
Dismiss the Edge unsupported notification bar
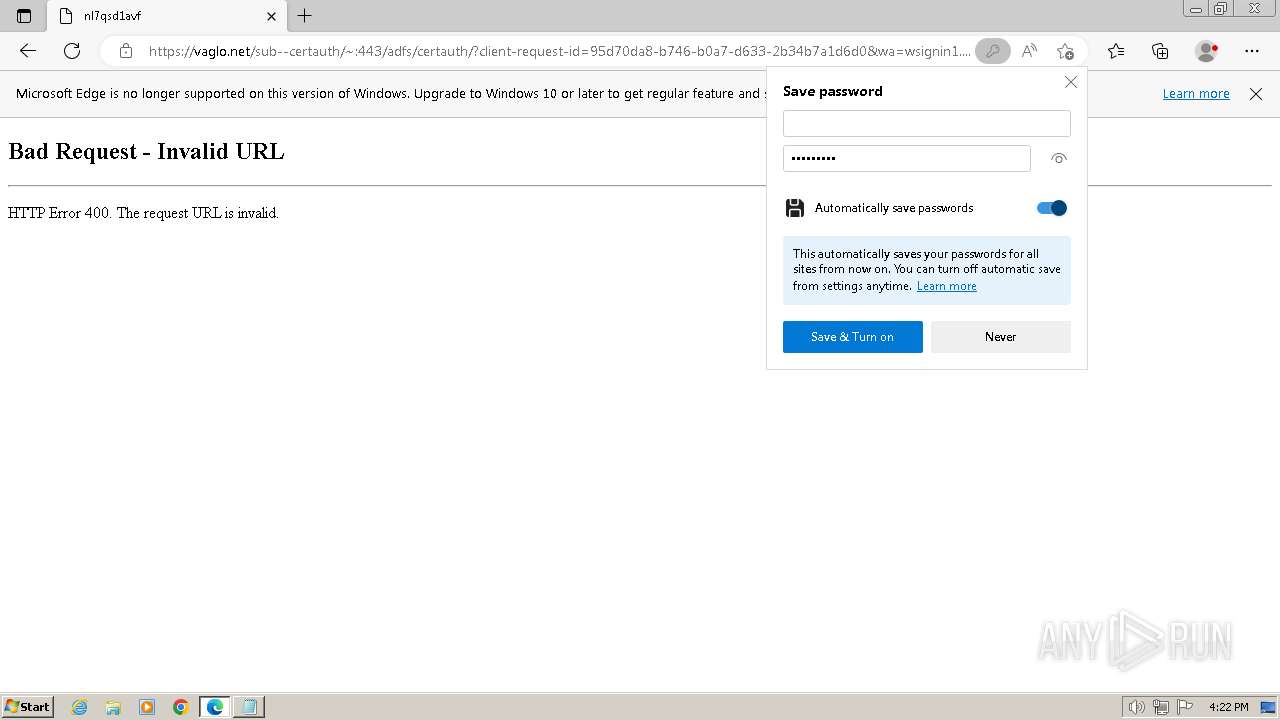point(1256,94)
